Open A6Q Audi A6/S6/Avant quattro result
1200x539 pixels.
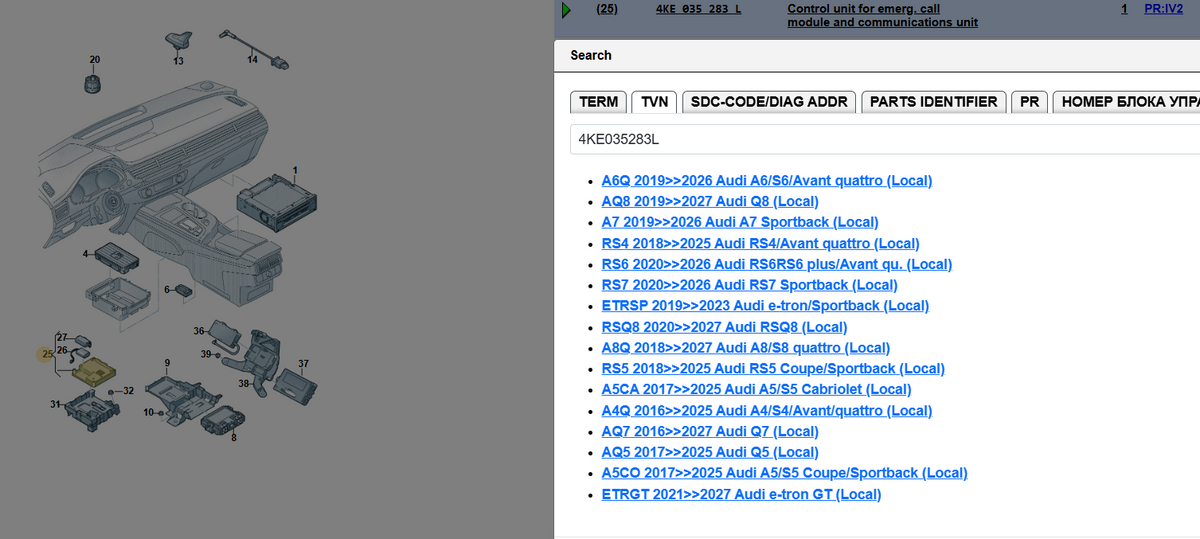click(x=767, y=181)
